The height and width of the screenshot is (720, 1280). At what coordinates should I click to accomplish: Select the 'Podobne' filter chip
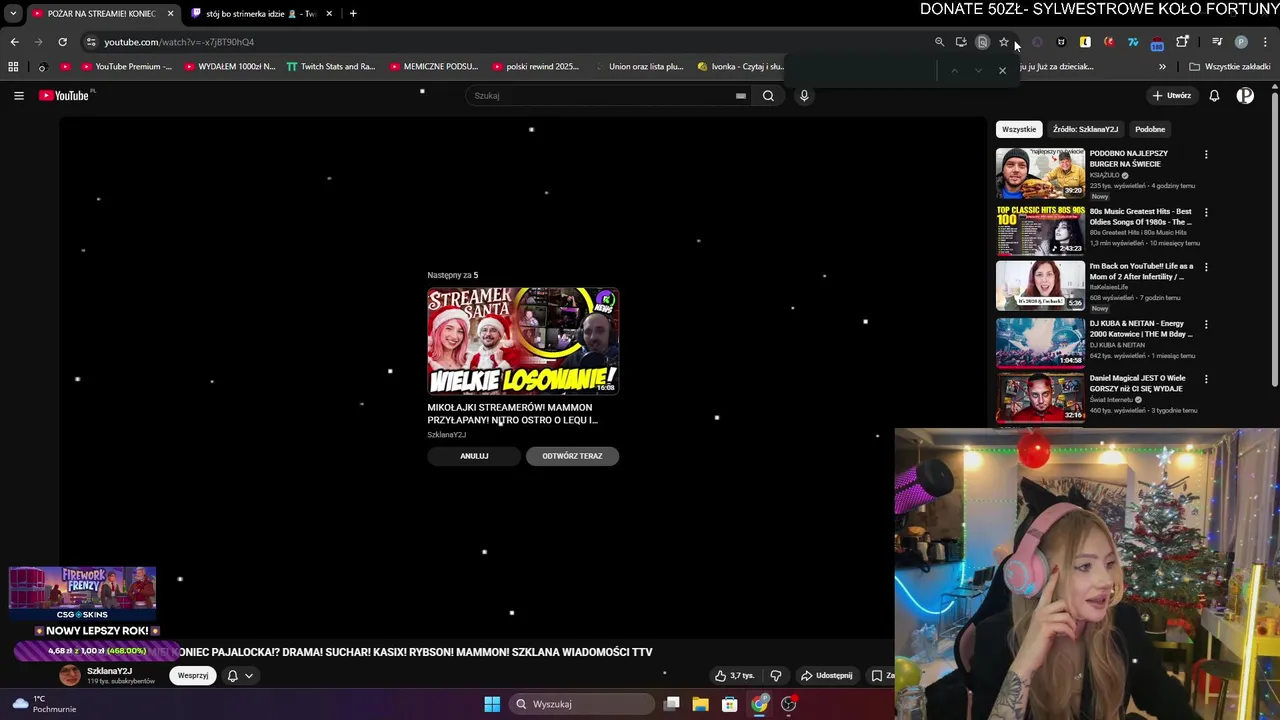tap(1150, 129)
